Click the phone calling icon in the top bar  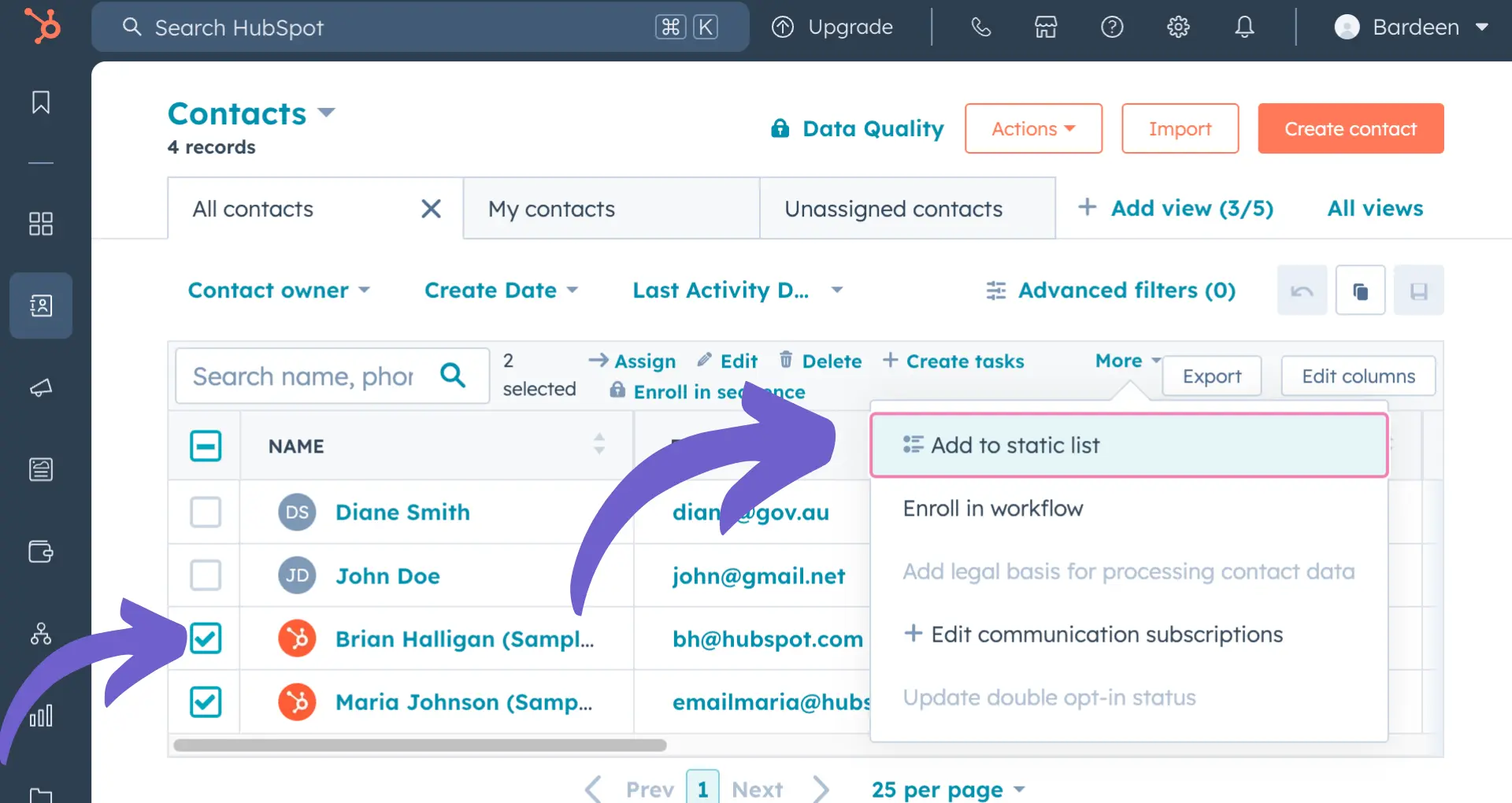coord(980,27)
